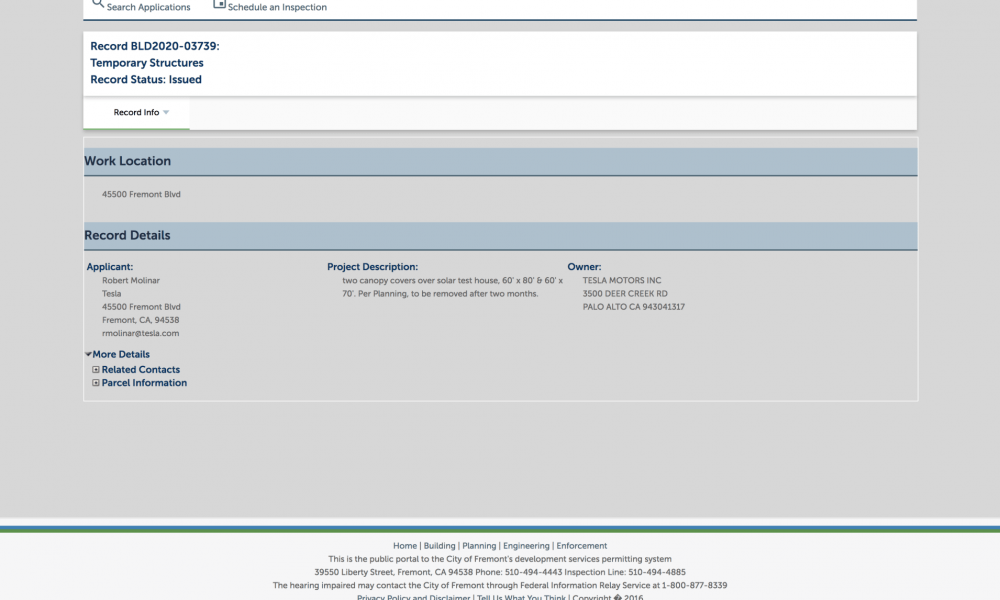The height and width of the screenshot is (600, 1000).
Task: Click work location 45500 Fremont Blvd
Action: point(141,194)
